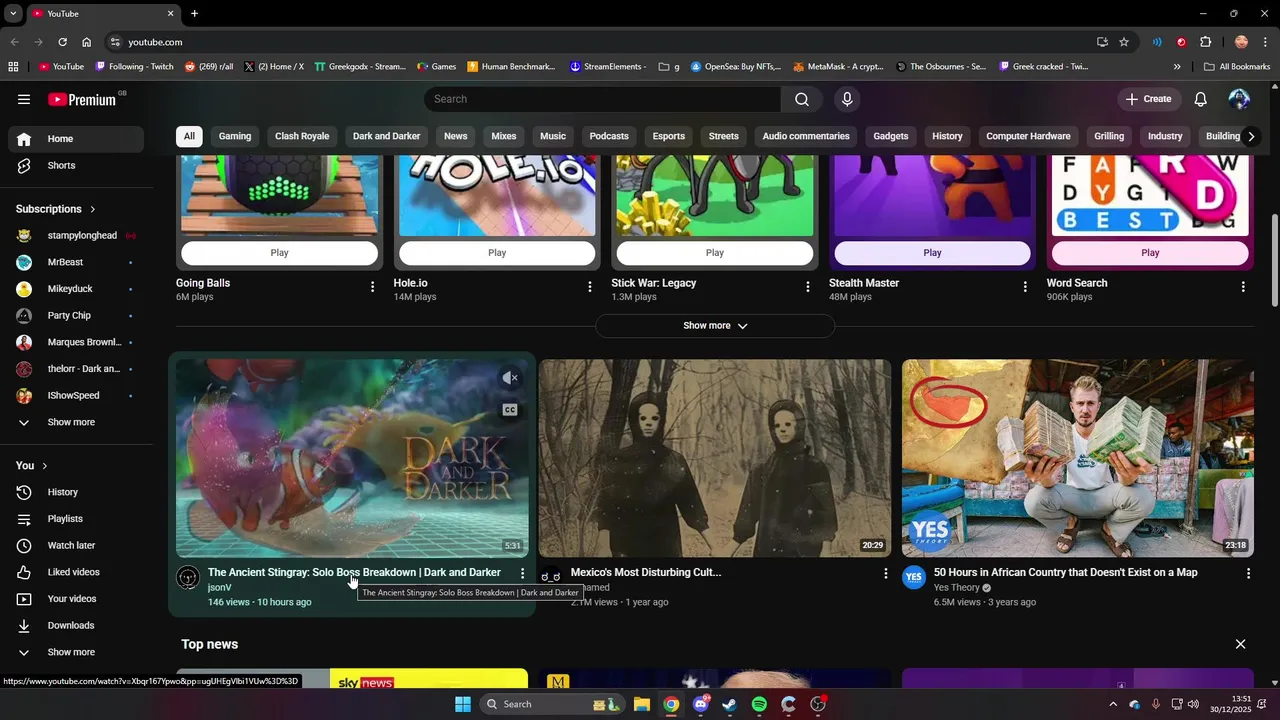Show more subscriptions in sidebar
Screen dimensions: 1280x720
[x=76, y=422]
